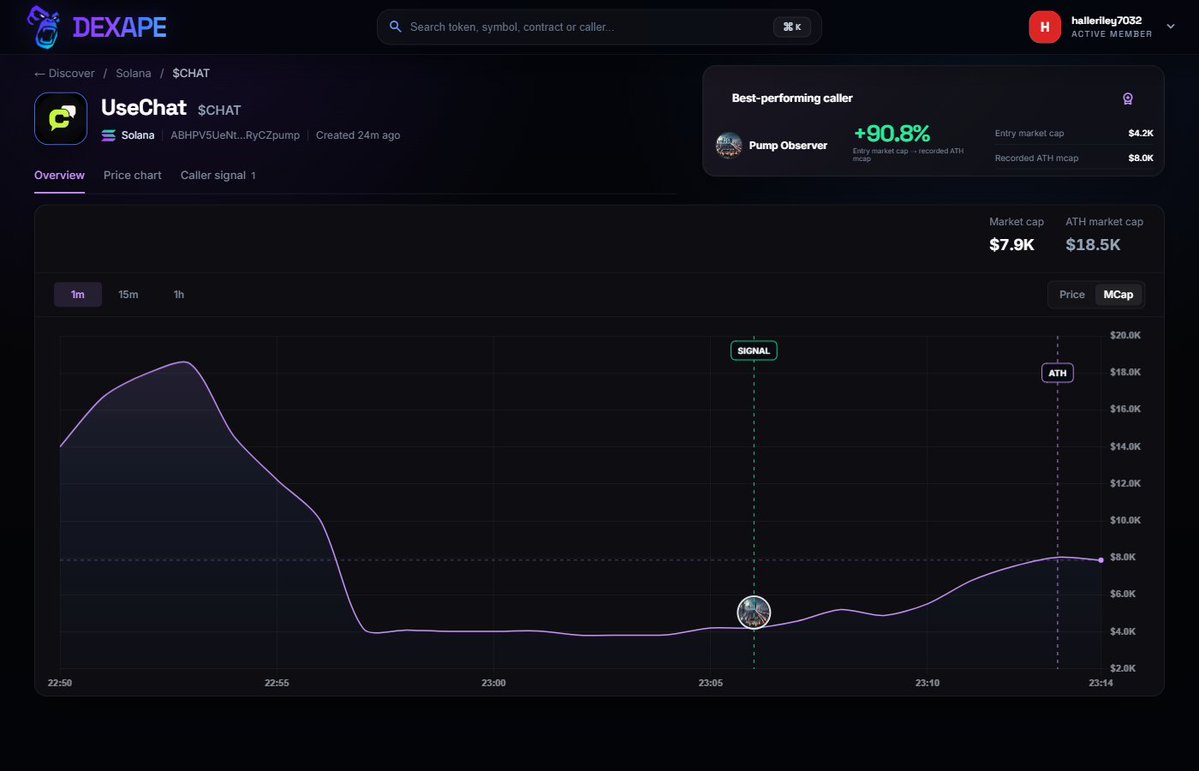Open the Solana breadcrumb

pos(133,73)
